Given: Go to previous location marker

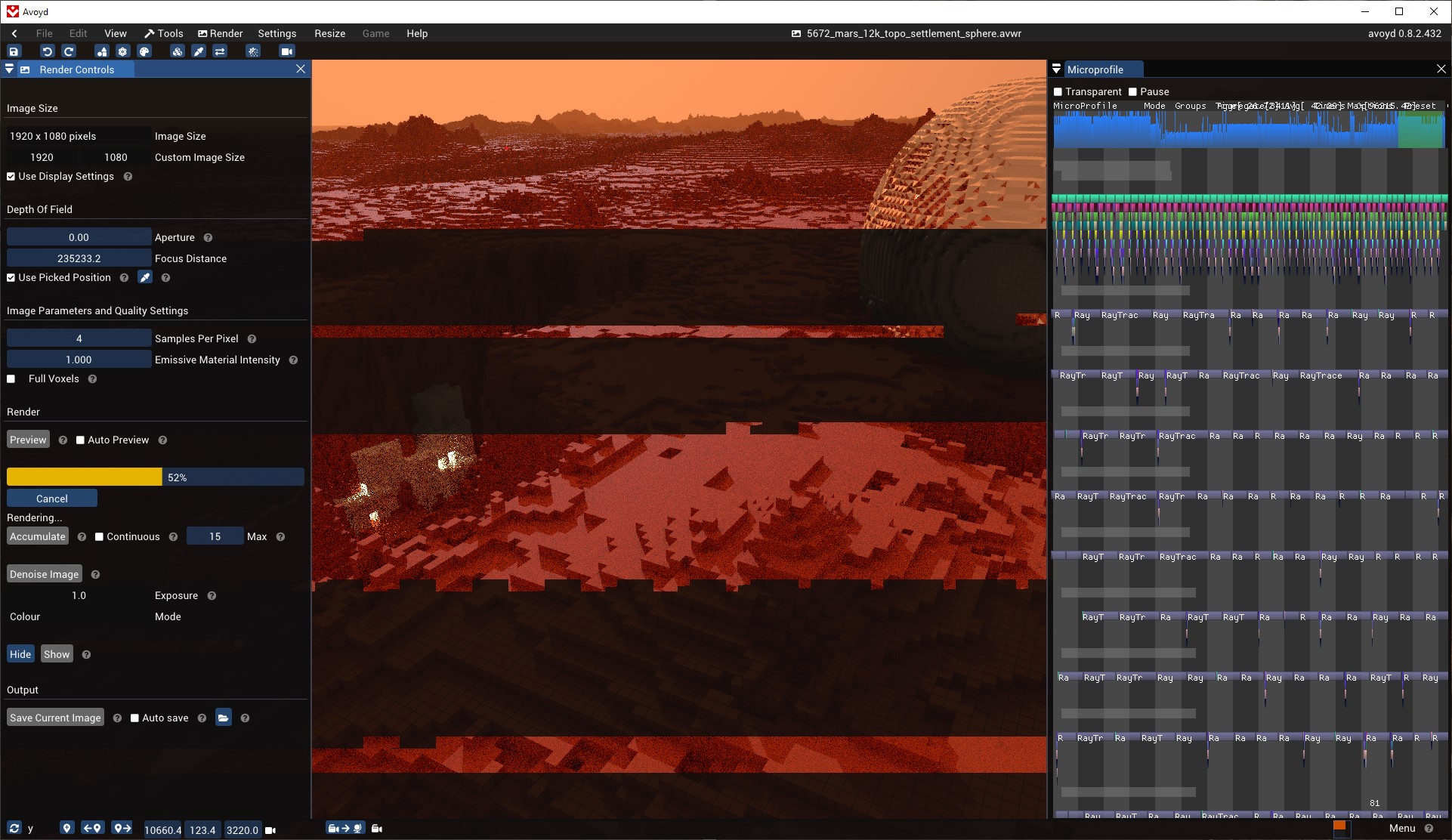Looking at the screenshot, I should coord(92,828).
